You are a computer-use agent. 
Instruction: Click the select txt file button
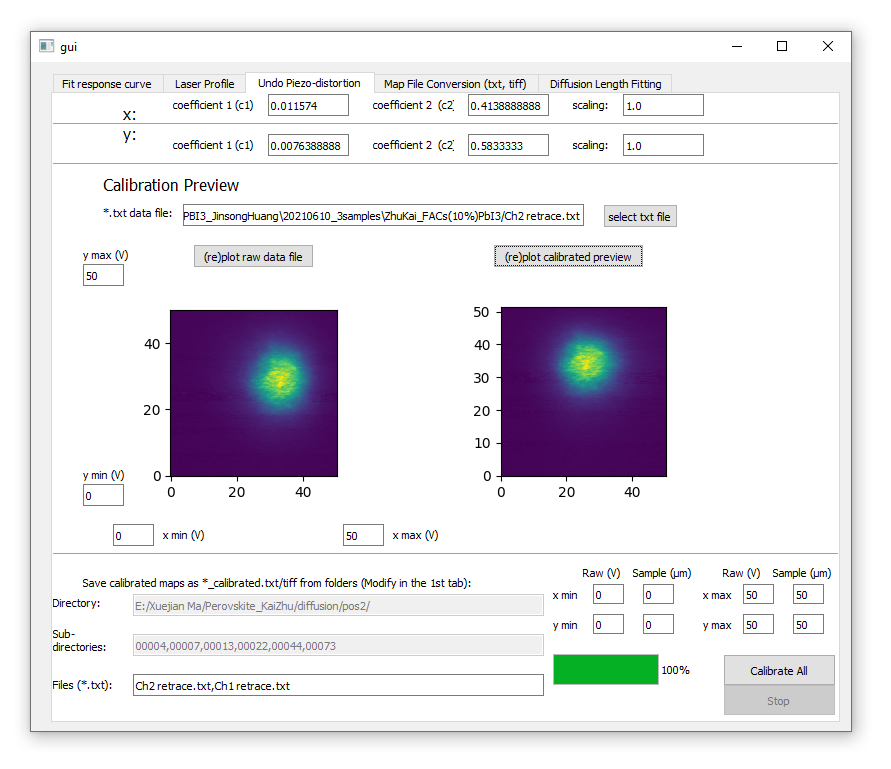pyautogui.click(x=640, y=217)
